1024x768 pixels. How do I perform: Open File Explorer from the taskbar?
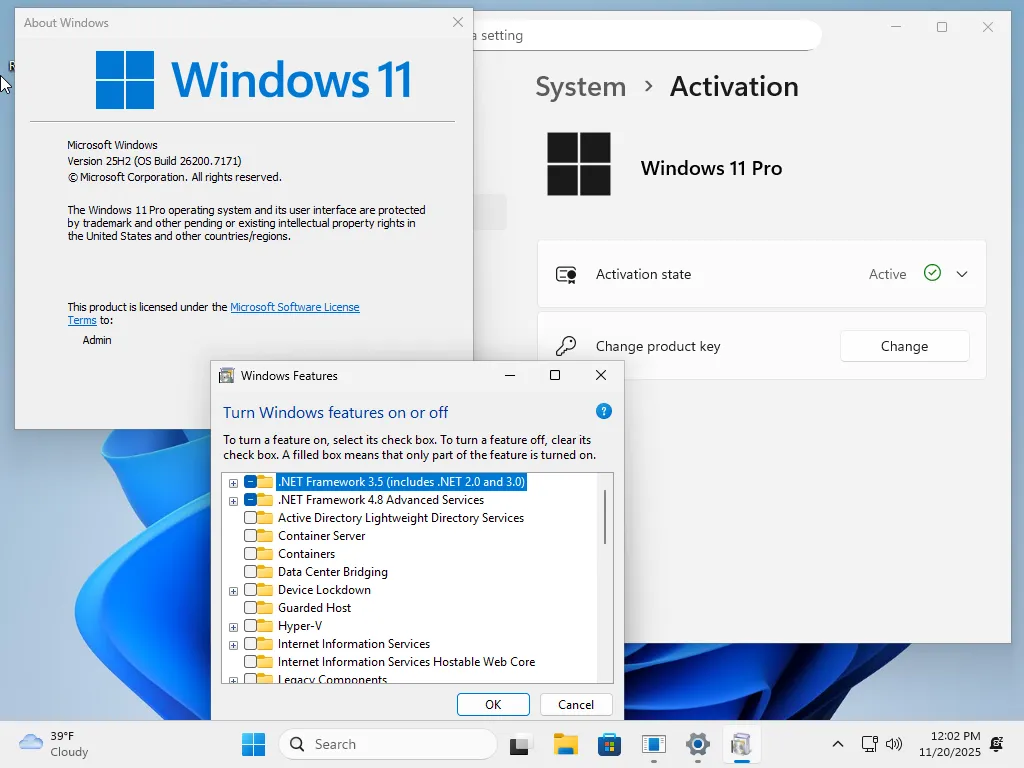[566, 744]
